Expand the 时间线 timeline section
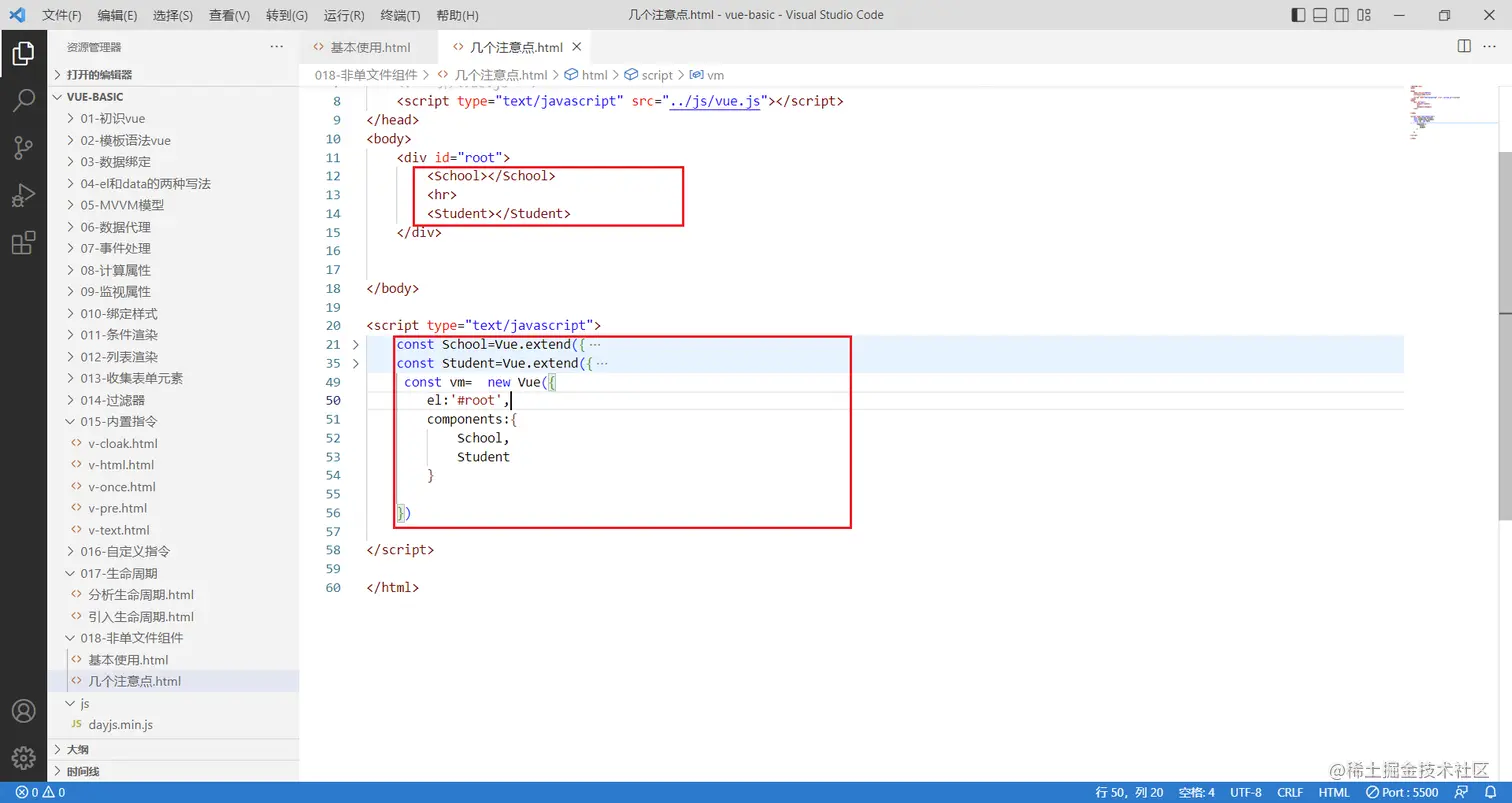 point(175,772)
